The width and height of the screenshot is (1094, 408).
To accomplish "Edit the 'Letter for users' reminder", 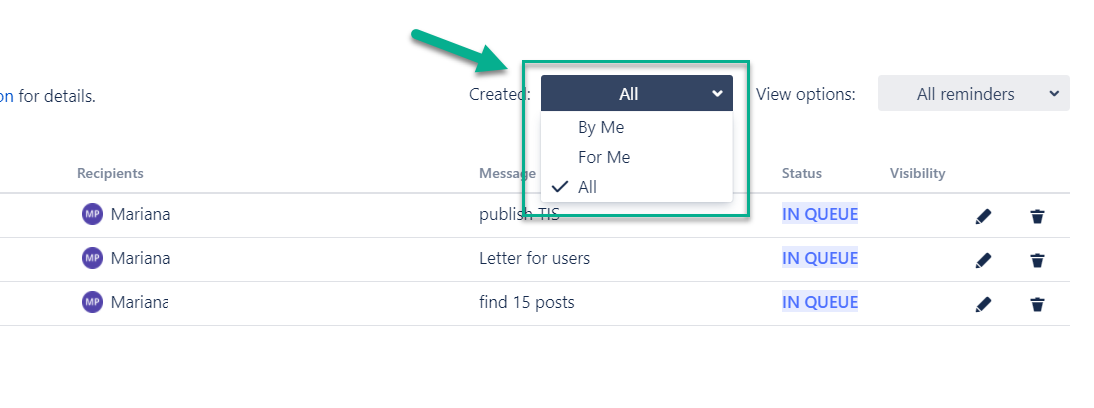I will pyautogui.click(x=983, y=260).
